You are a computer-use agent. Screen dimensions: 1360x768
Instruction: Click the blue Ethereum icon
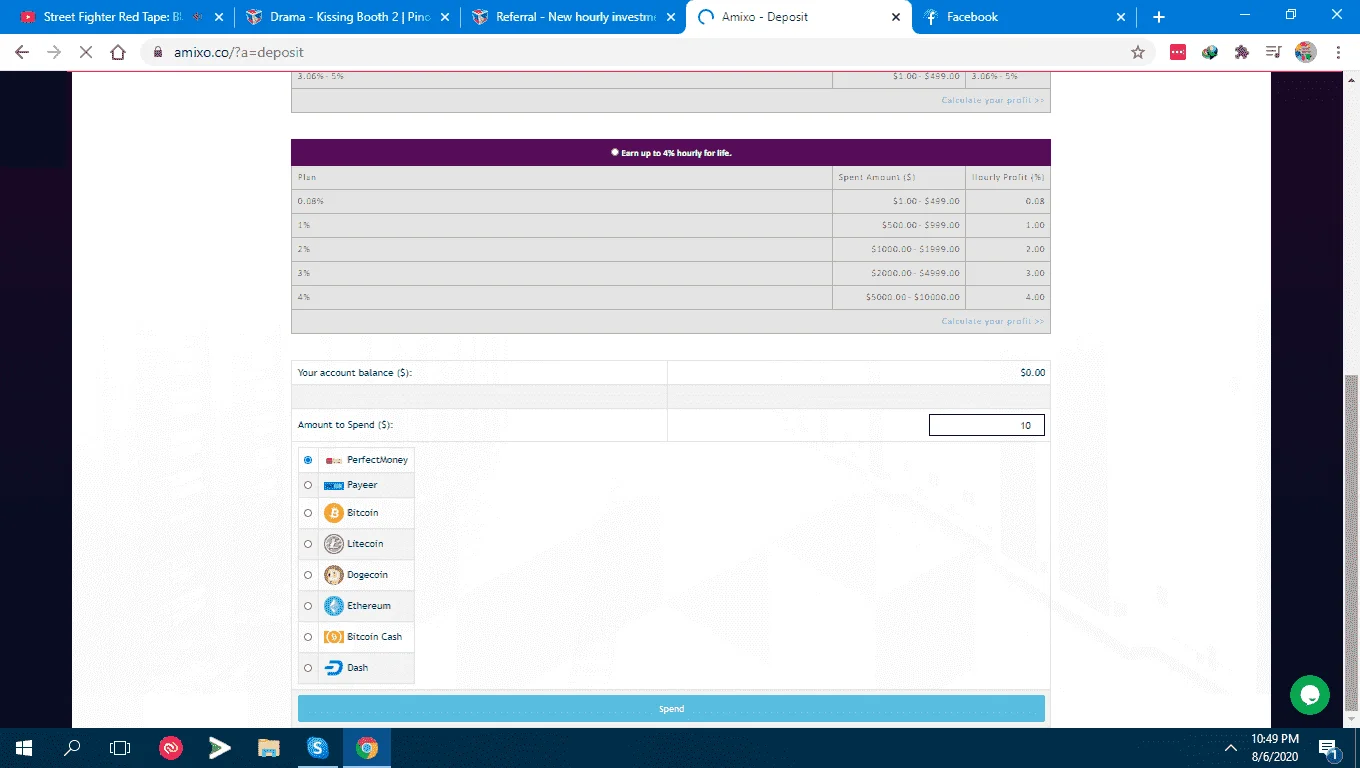pos(334,606)
